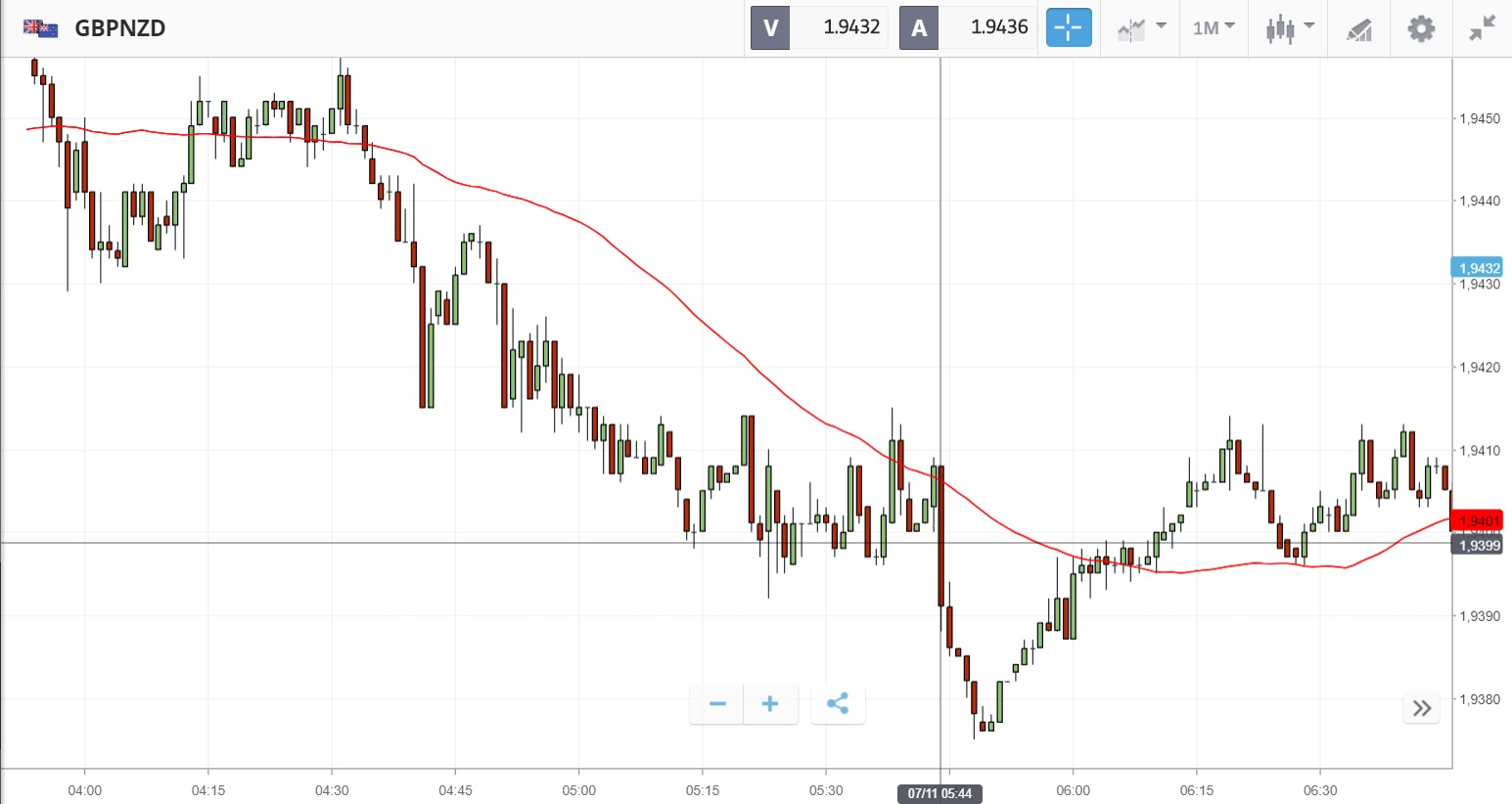Select the drawing tools pencil icon
The image size is (1512, 804).
pyautogui.click(x=1359, y=29)
